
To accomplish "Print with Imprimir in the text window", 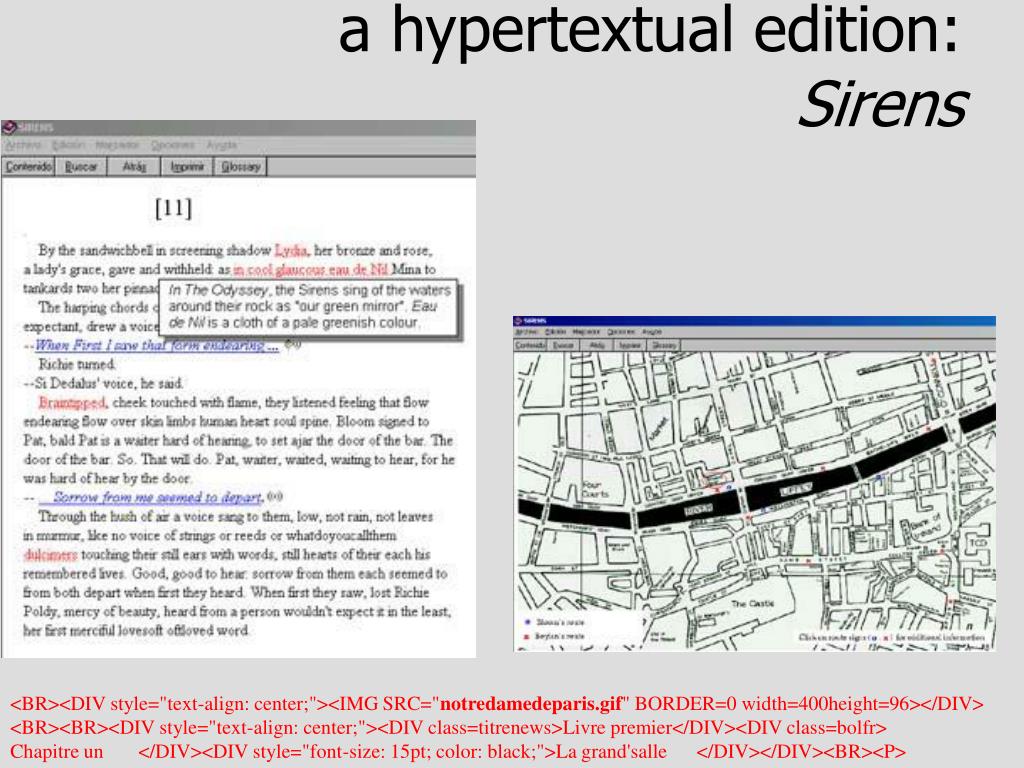I will pos(187,167).
